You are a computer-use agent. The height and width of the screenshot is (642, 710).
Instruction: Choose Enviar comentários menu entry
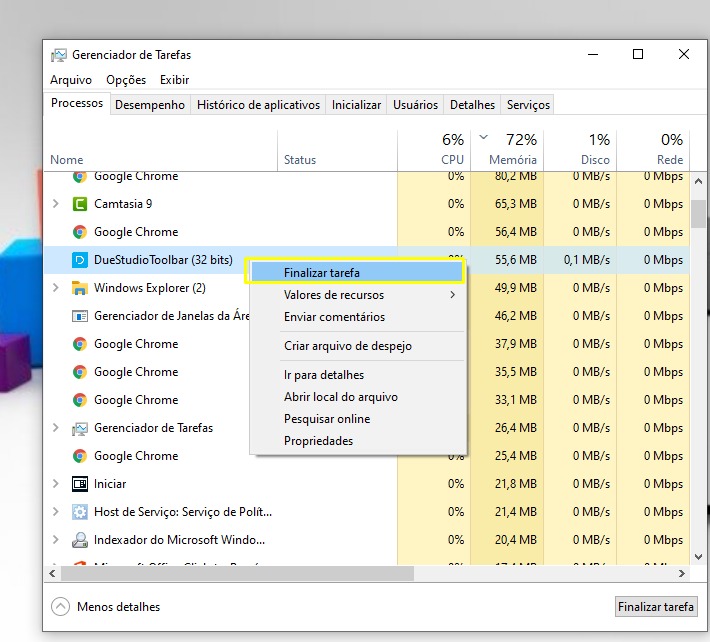click(x=357, y=317)
